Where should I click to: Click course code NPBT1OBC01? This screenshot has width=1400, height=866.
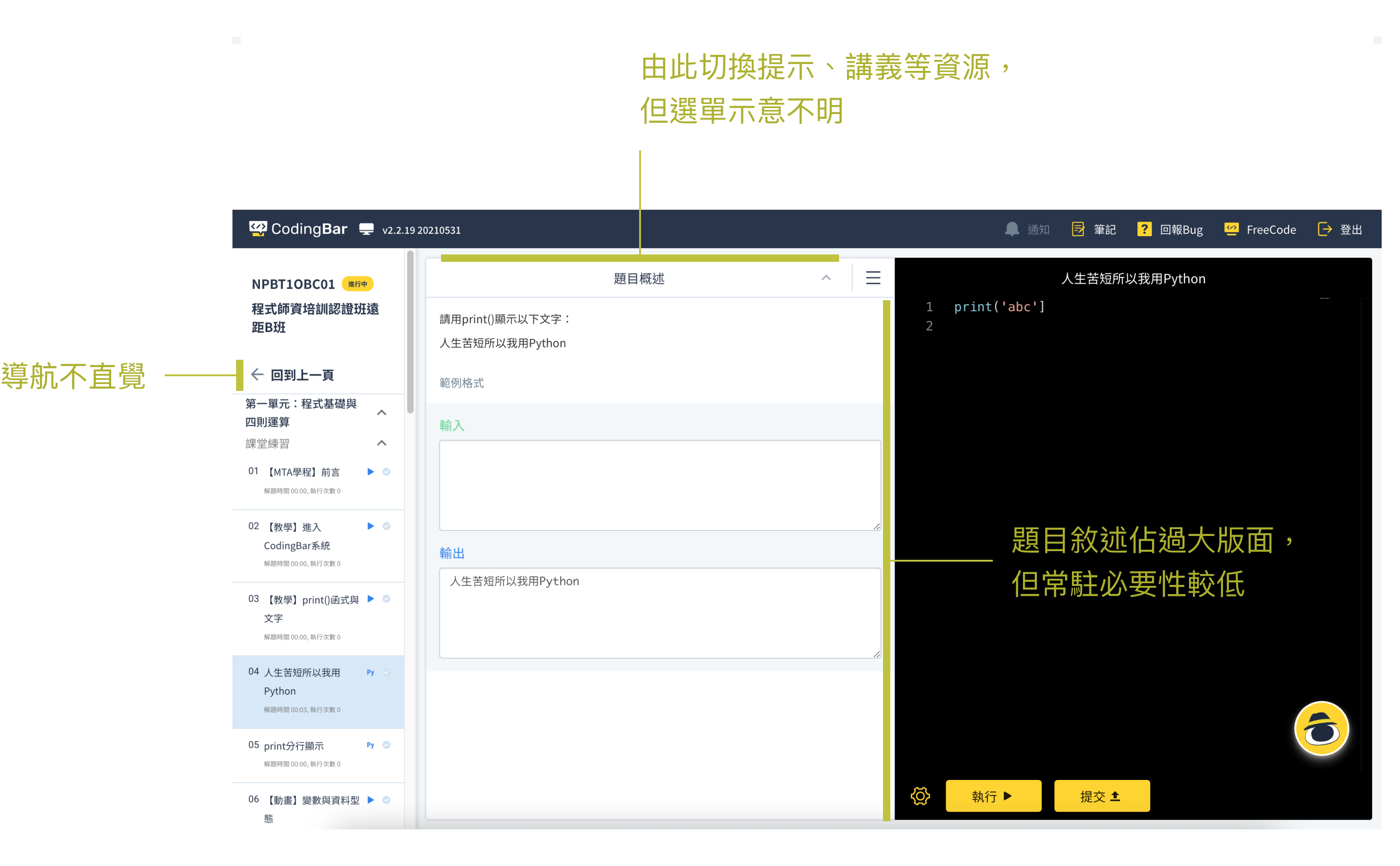(293, 284)
